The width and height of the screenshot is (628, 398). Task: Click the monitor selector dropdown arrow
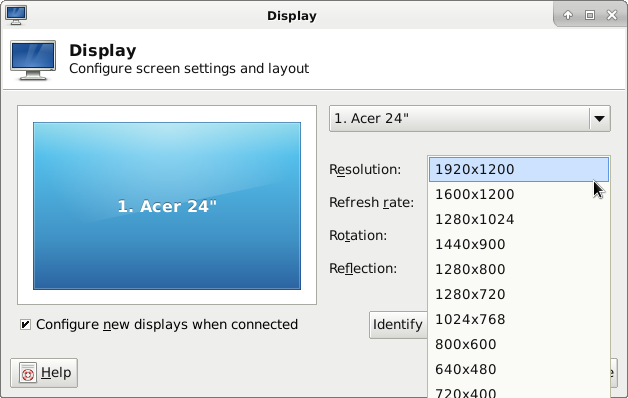(x=600, y=119)
